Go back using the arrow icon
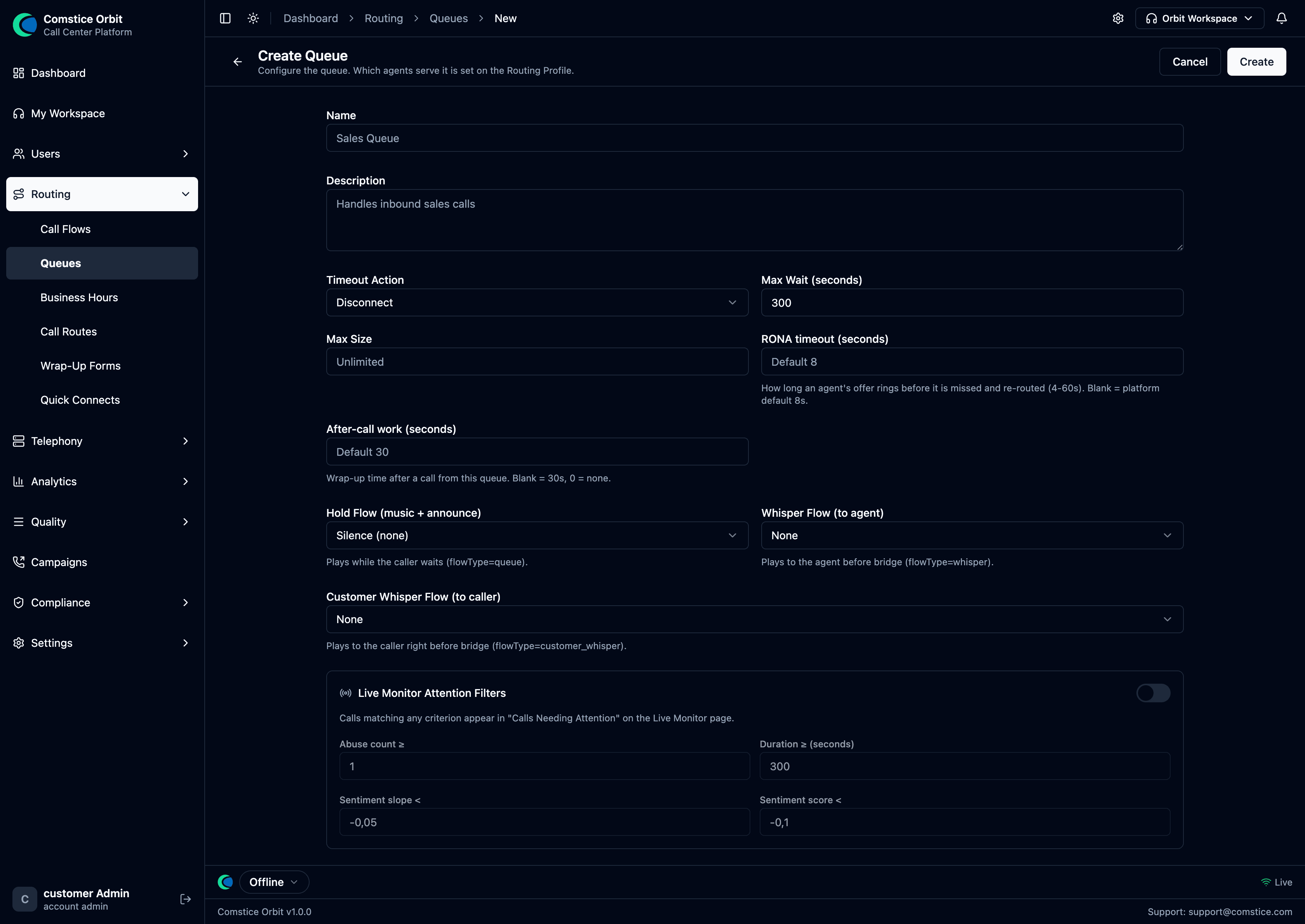 click(x=237, y=61)
